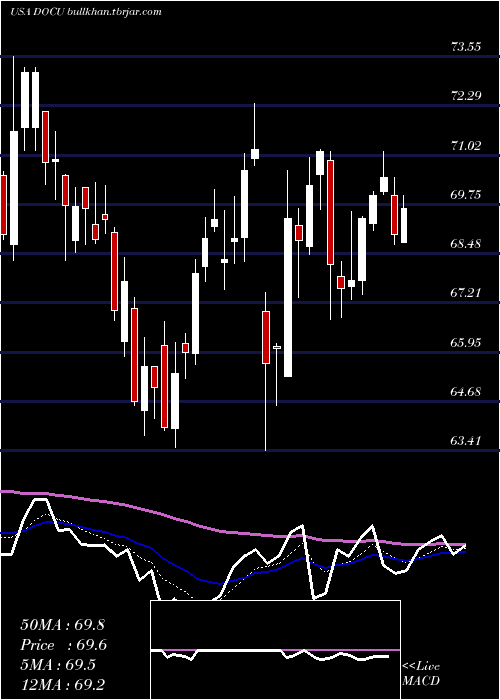The image size is (500, 700).
Task: Click inside the Live MACD mini chart box
Action: (x=275, y=650)
